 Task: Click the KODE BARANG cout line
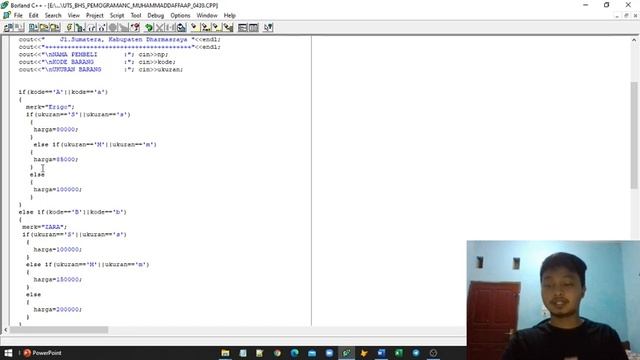click(x=97, y=62)
